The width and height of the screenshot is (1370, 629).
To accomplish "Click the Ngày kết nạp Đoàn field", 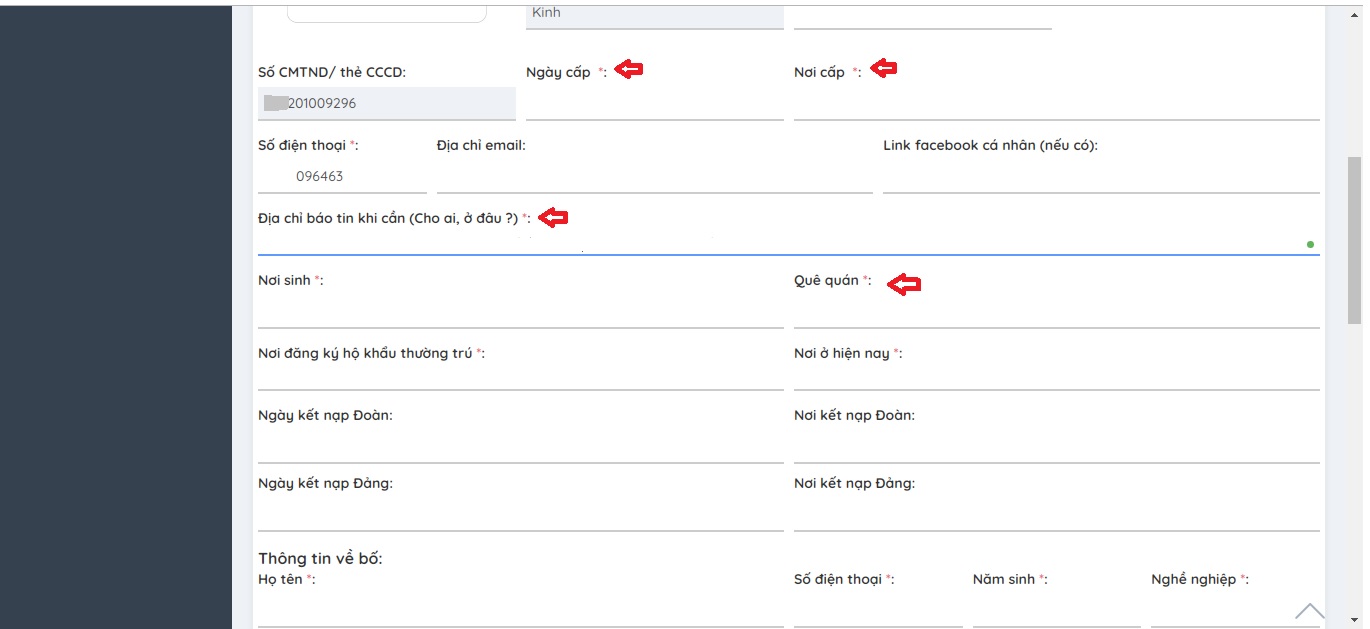I will tap(520, 447).
